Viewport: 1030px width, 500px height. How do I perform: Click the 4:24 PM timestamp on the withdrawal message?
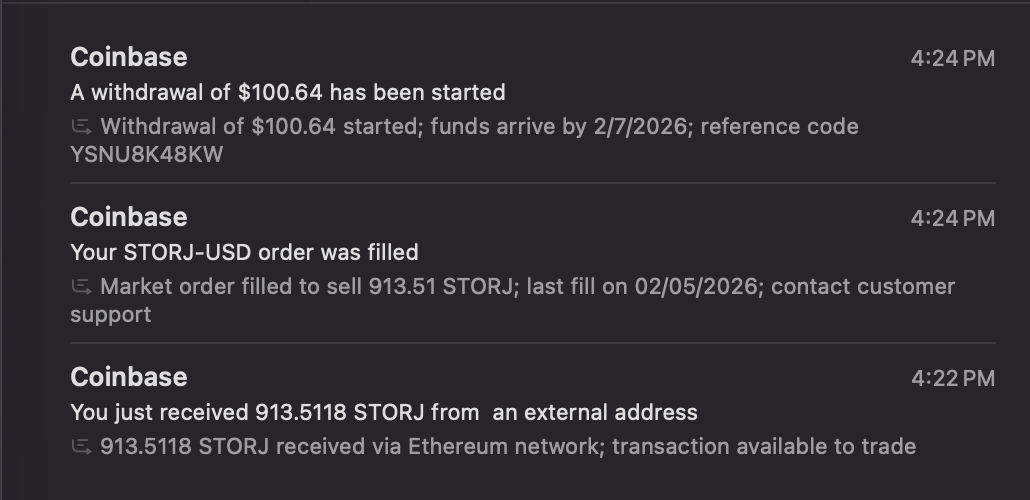coord(952,59)
